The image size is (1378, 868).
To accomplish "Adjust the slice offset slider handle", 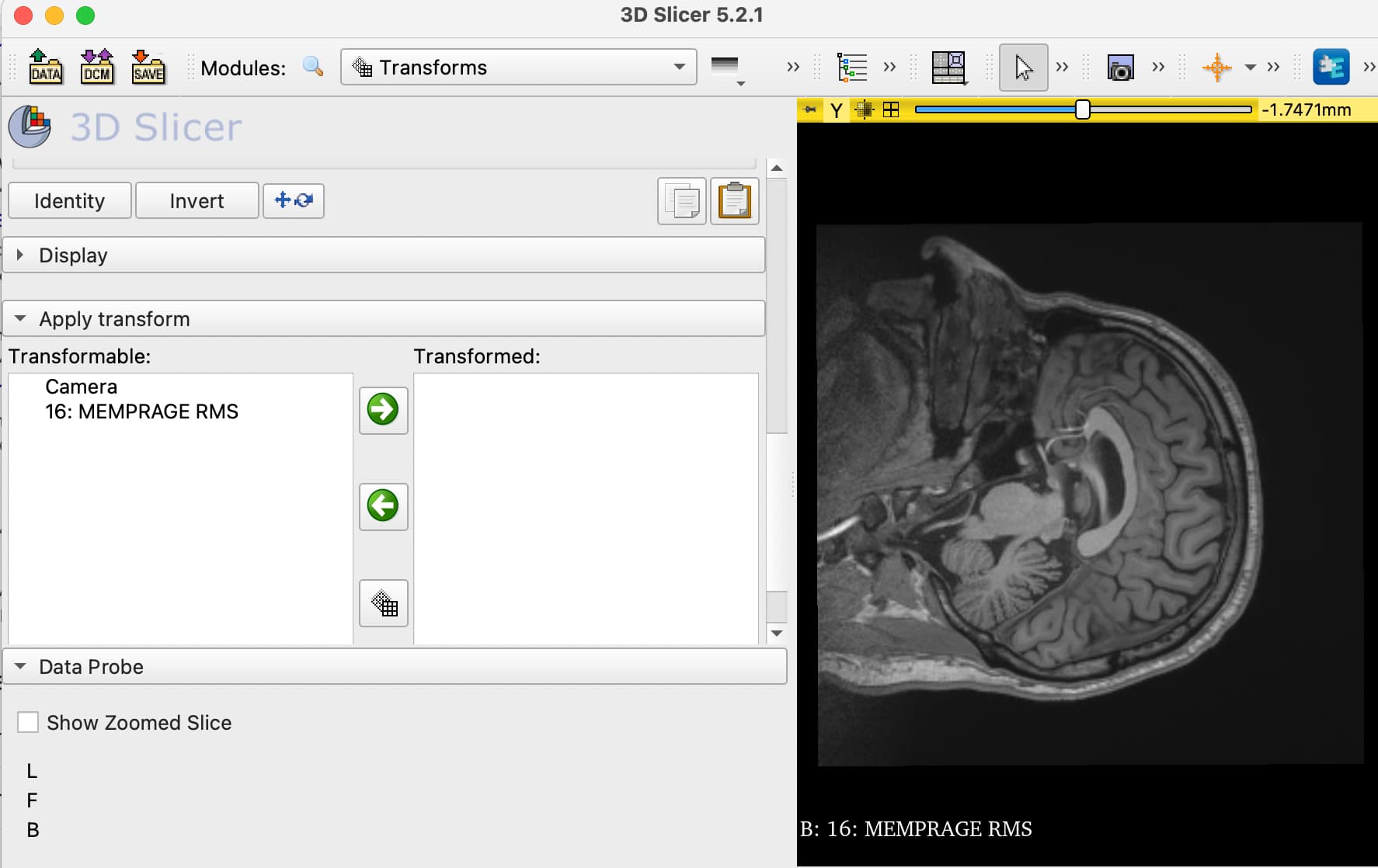I will [1083, 109].
